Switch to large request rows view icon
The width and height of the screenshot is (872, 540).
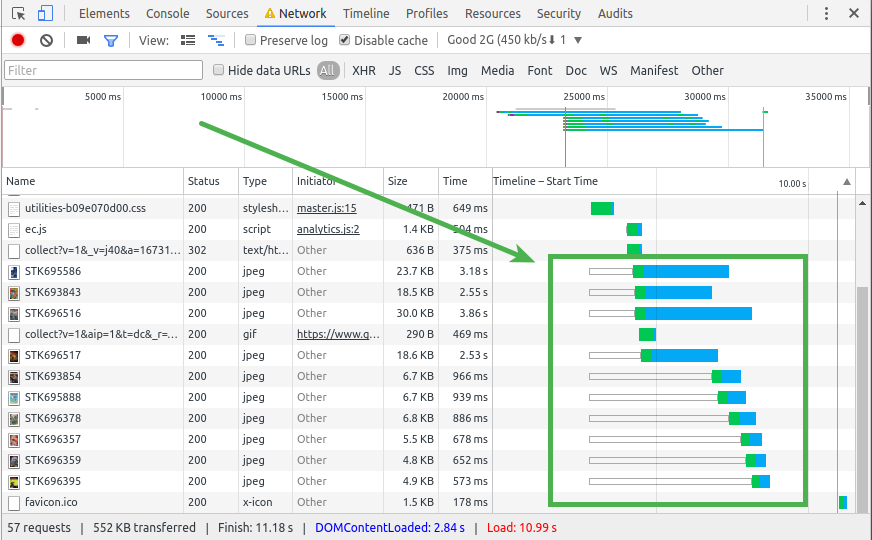coord(188,40)
